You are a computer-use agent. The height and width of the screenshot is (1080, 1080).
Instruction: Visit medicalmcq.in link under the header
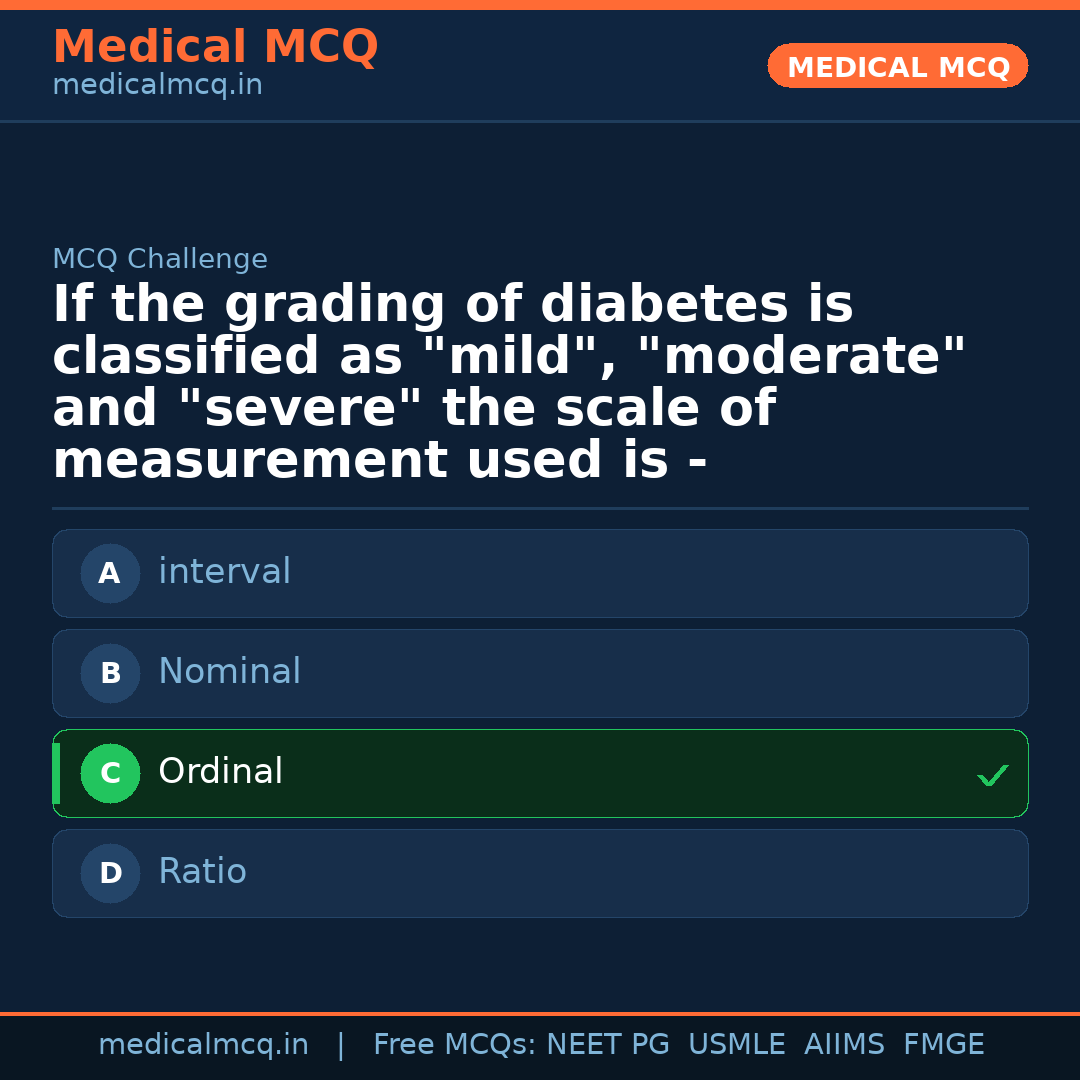pyautogui.click(x=157, y=86)
